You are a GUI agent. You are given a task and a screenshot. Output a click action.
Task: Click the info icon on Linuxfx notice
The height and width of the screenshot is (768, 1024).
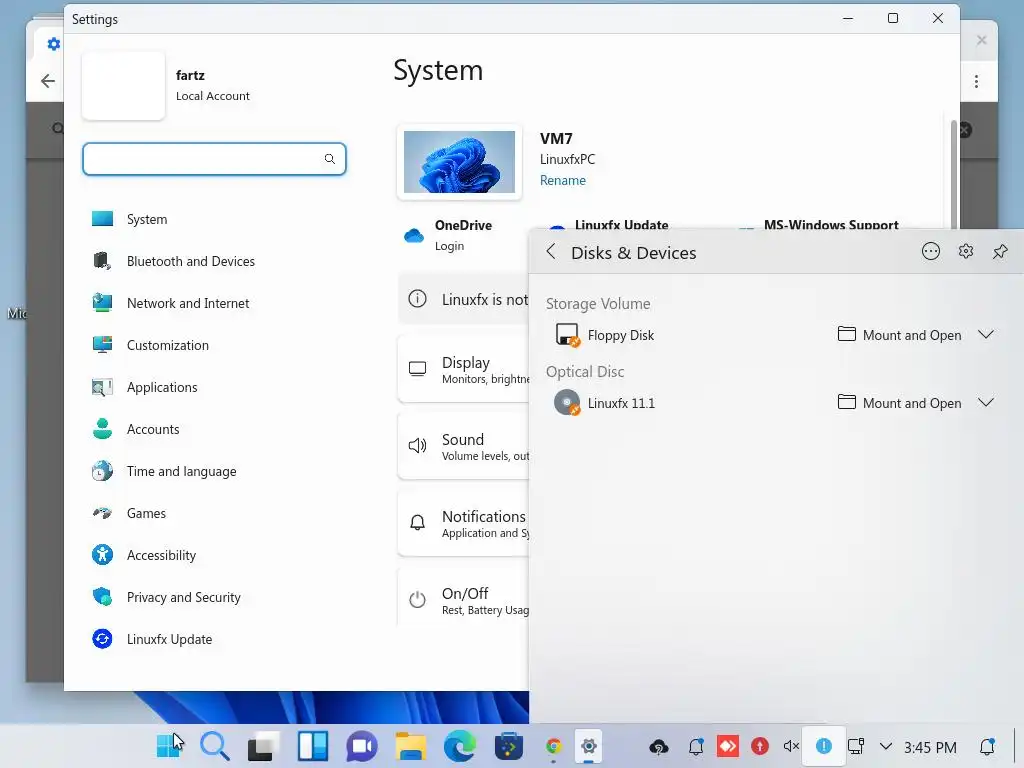(x=417, y=299)
